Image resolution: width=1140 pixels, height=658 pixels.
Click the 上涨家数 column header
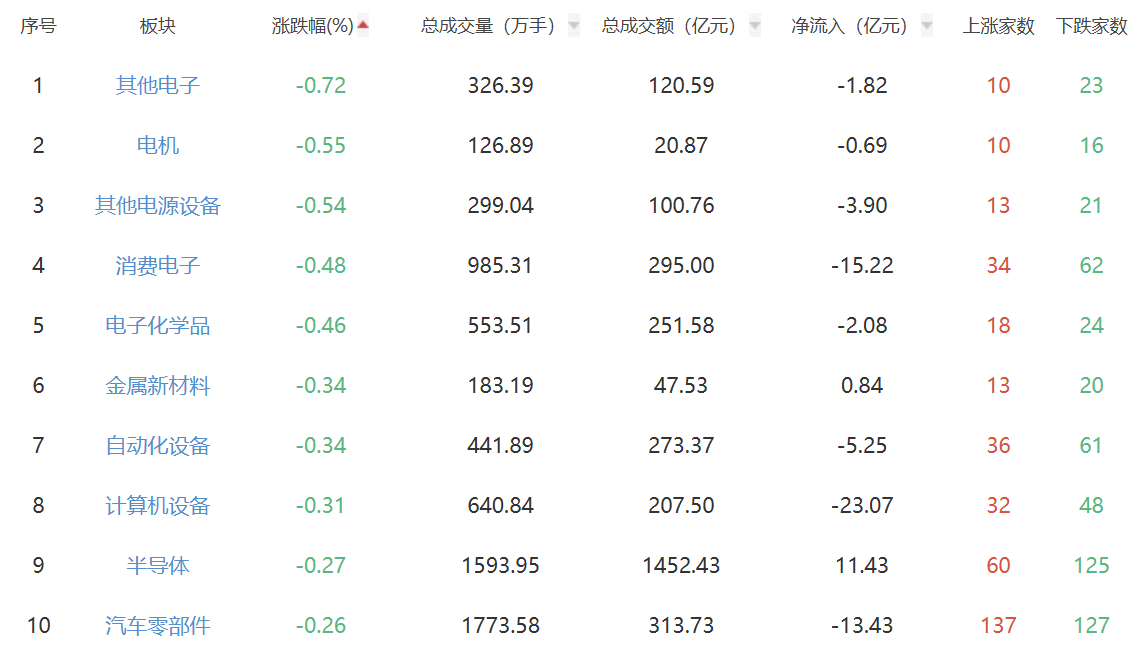[x=998, y=26]
